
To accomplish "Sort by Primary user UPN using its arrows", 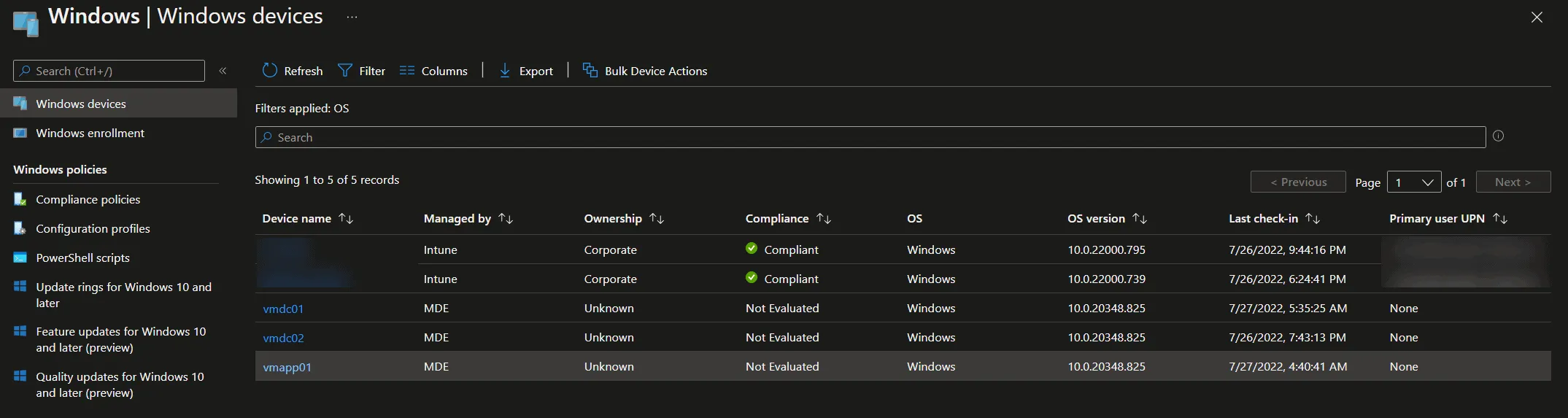I will (x=1500, y=219).
